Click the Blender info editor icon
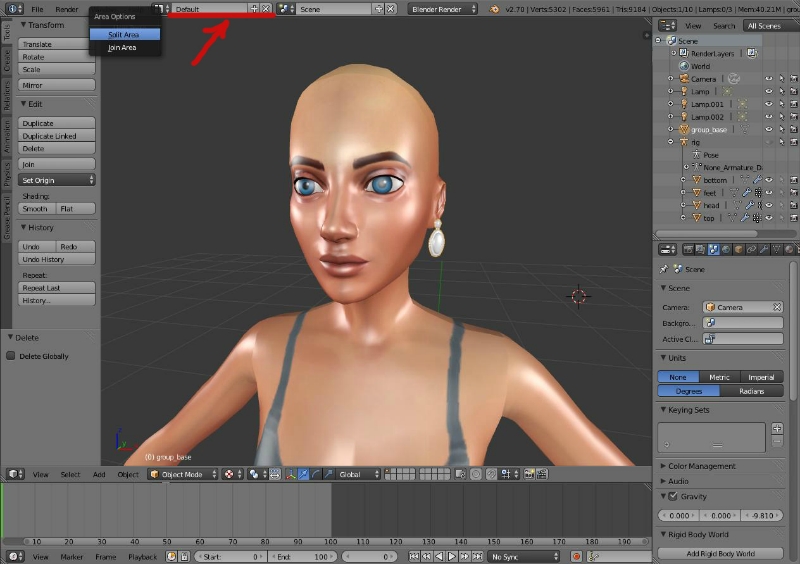The width and height of the screenshot is (800, 564). [12, 9]
